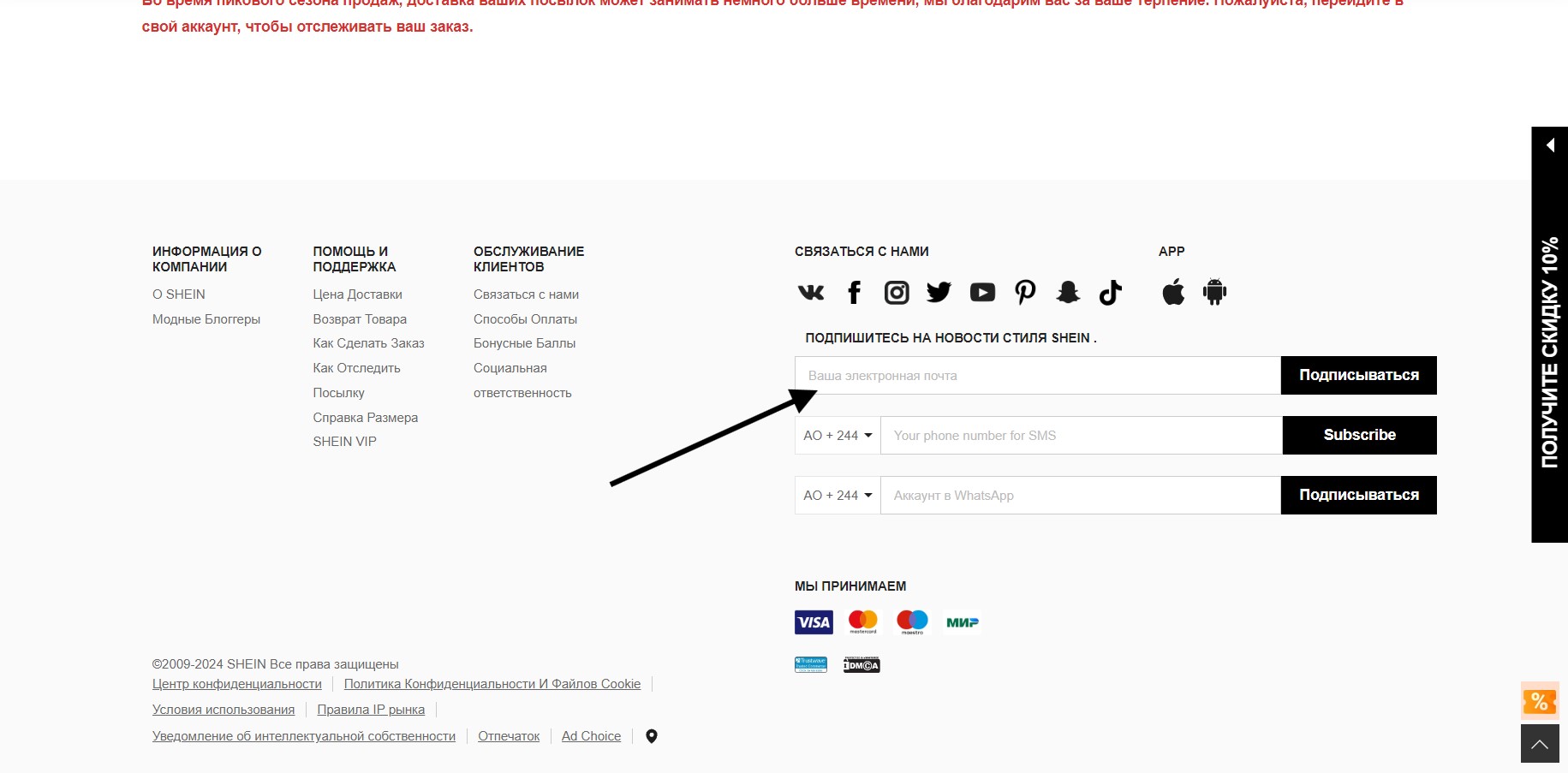This screenshot has width=1568, height=773.
Task: Open SHEIN's Facebook page icon
Action: pyautogui.click(x=854, y=293)
